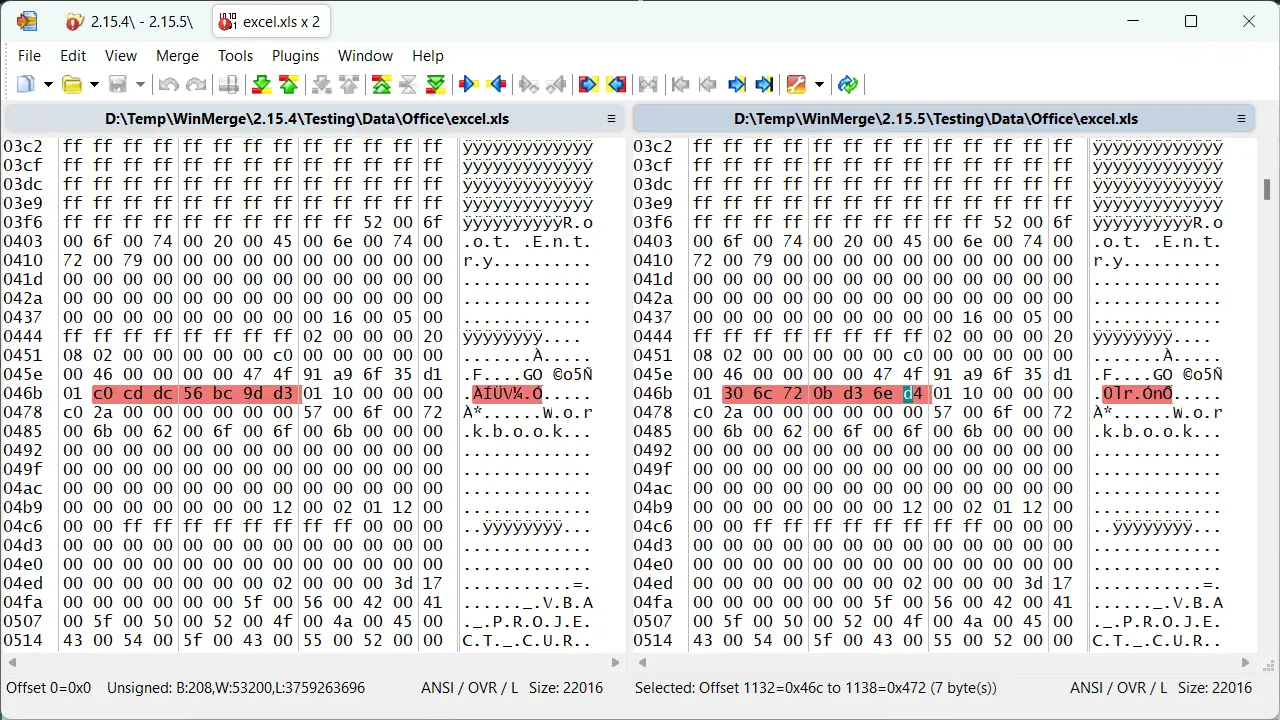
Task: Open the Window menu
Action: [365, 56]
